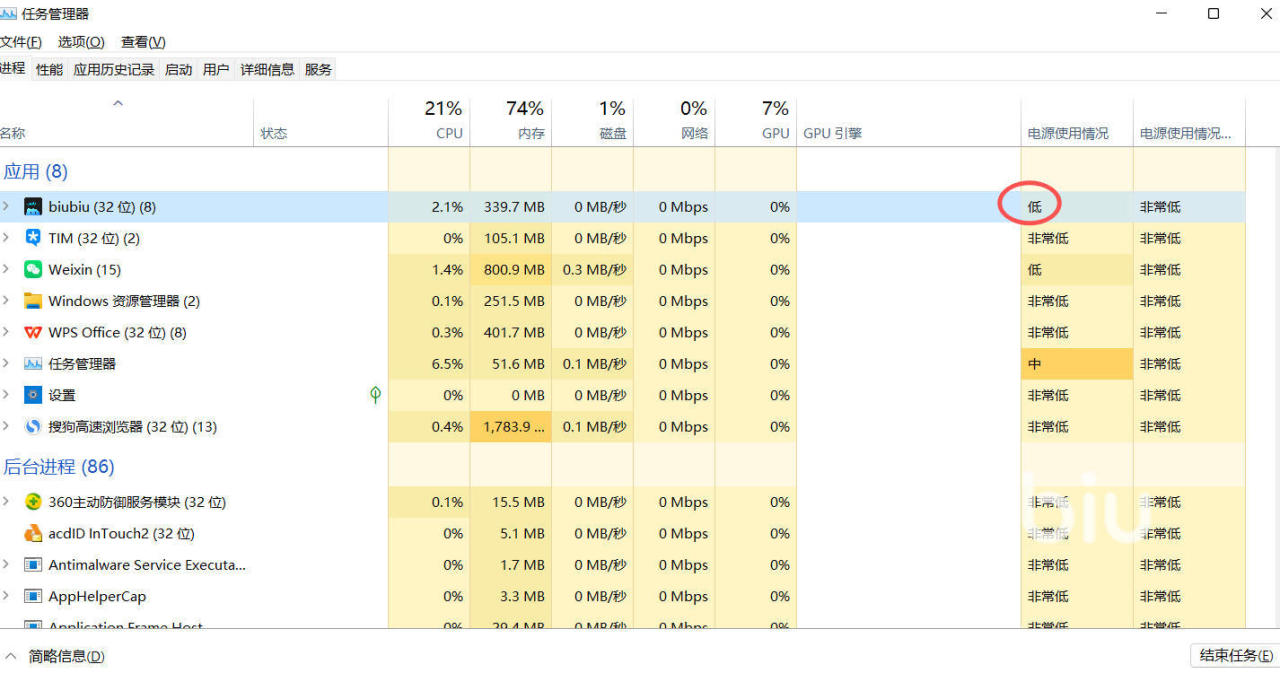
Task: Click the 搜狗高速浏览器 icon
Action: tap(33, 427)
